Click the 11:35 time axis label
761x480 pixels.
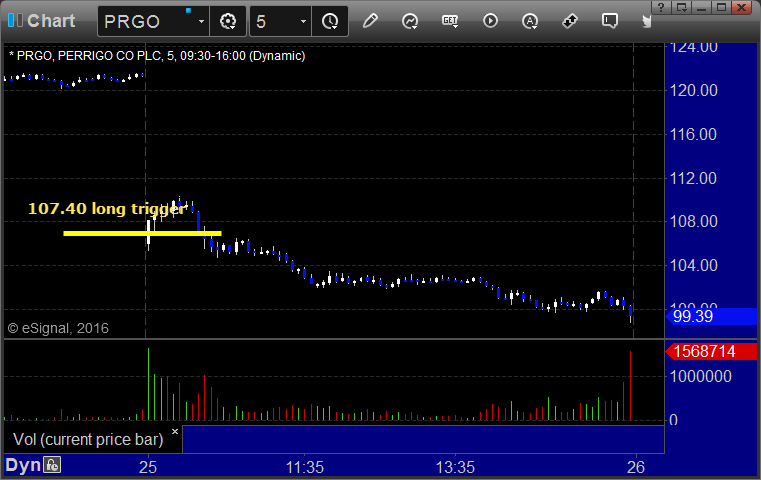tap(304, 467)
